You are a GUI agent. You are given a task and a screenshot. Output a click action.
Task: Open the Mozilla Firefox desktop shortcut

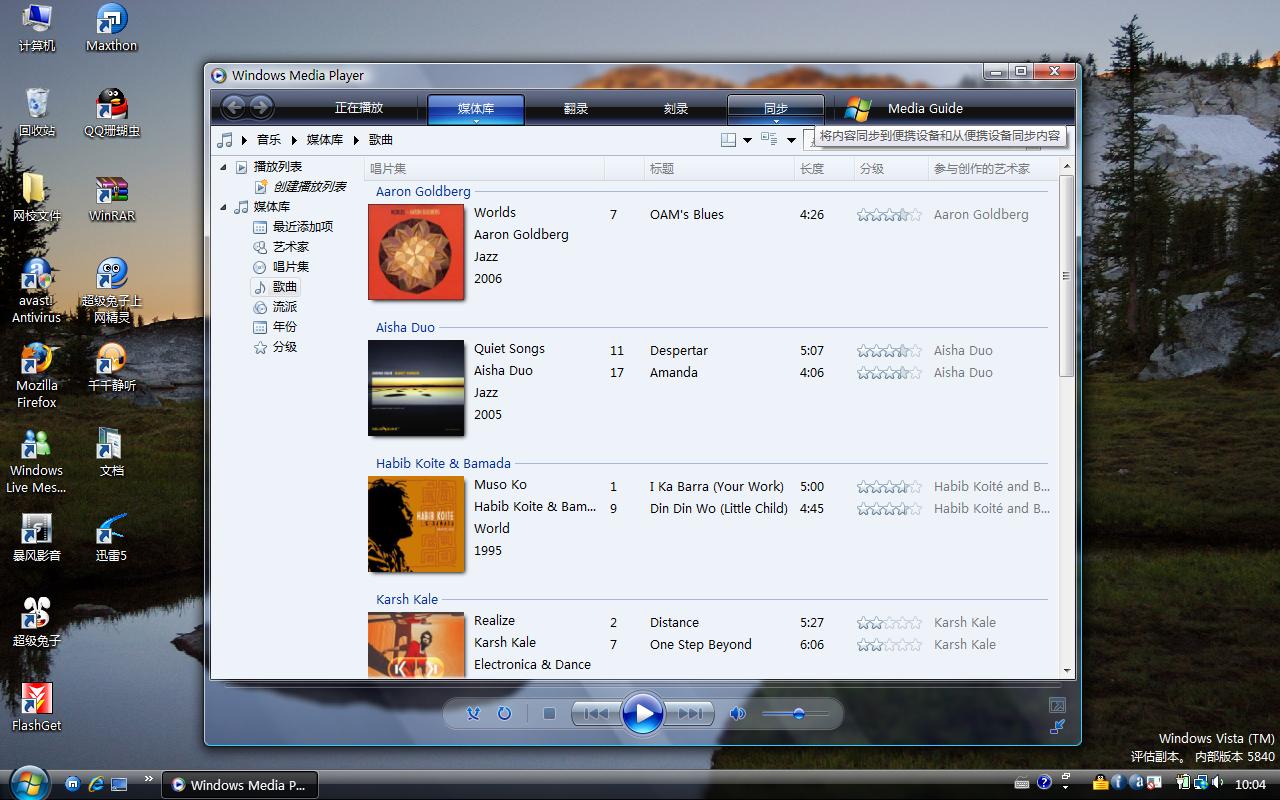point(37,375)
